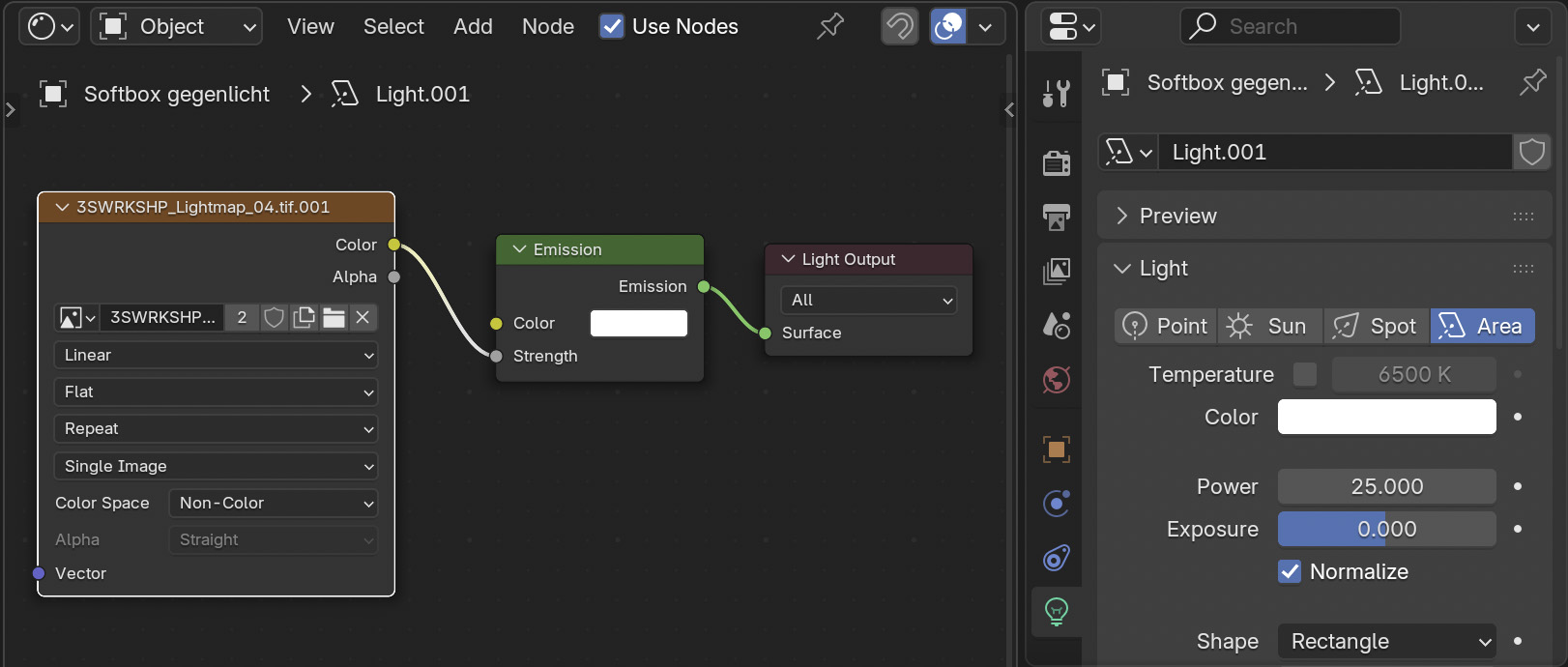Viewport: 1568px width, 667px height.
Task: Pin the node tree with the pin icon
Action: pos(829,26)
